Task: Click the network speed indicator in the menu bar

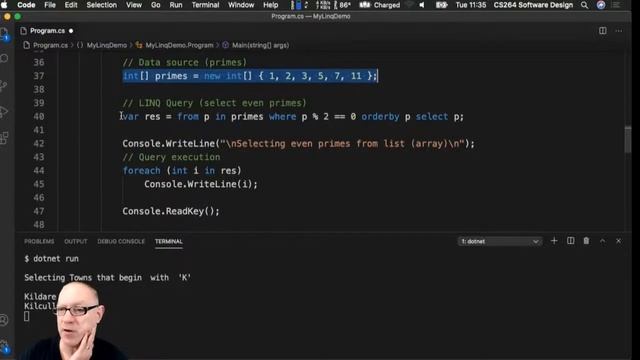Action: 323,5
